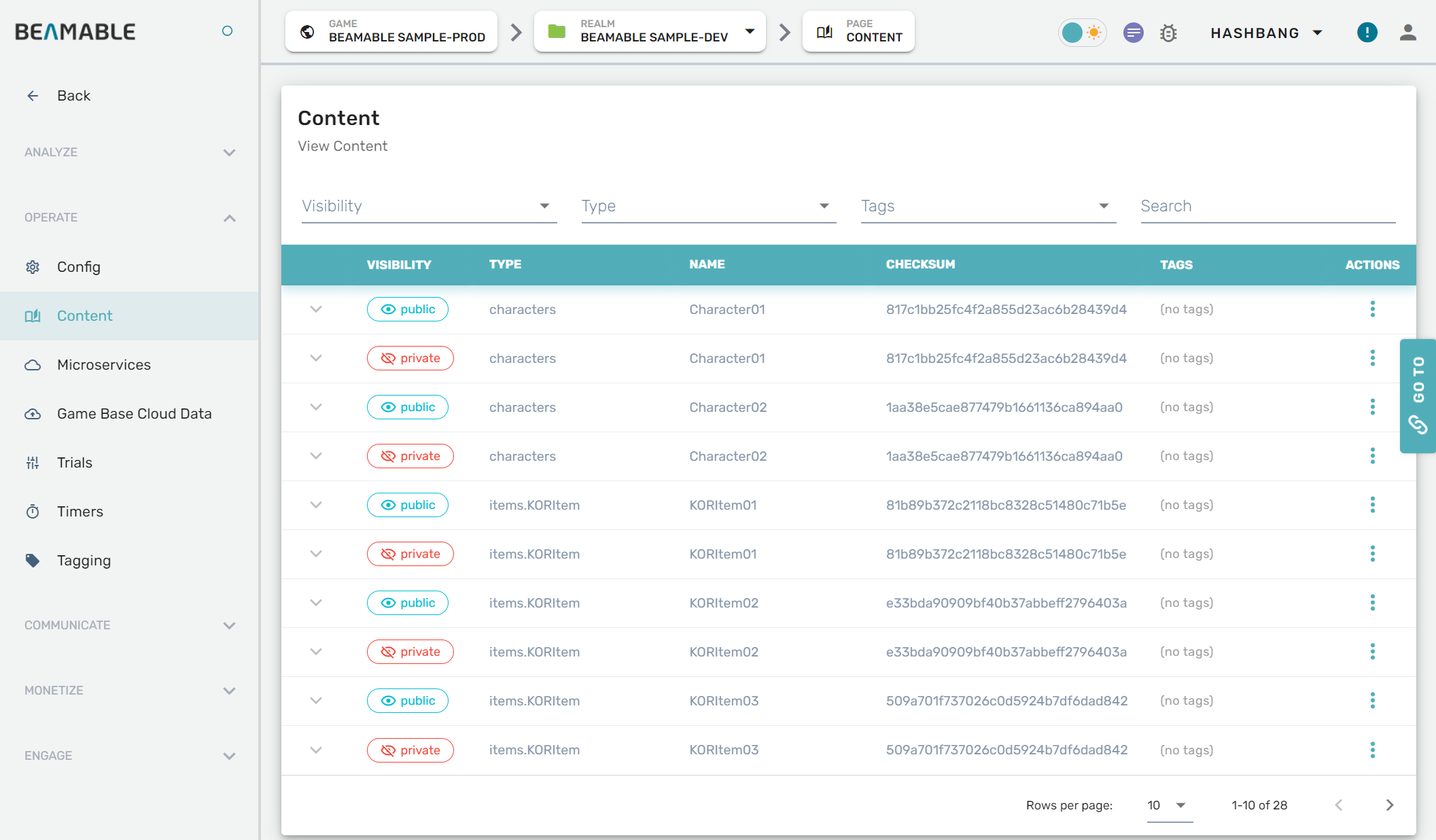Open the Visibility filter dropdown
Screen dimensions: 1436x840
click(429, 206)
